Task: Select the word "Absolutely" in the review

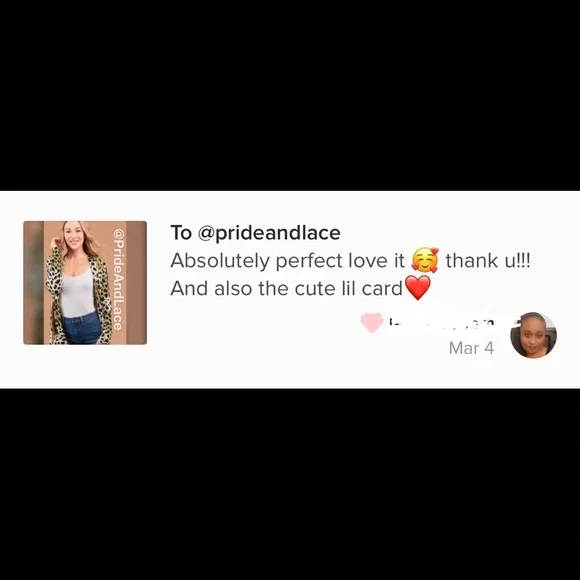Action: (x=220, y=261)
